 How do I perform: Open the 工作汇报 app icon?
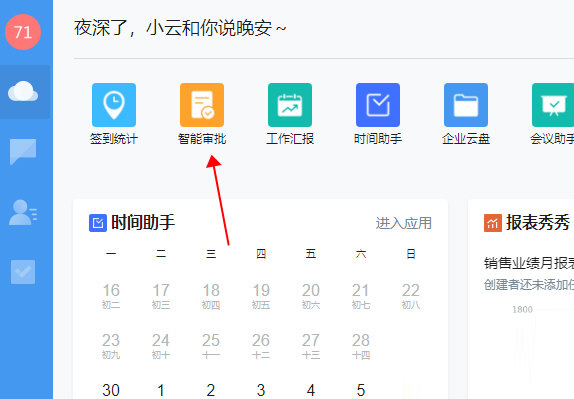(x=290, y=105)
